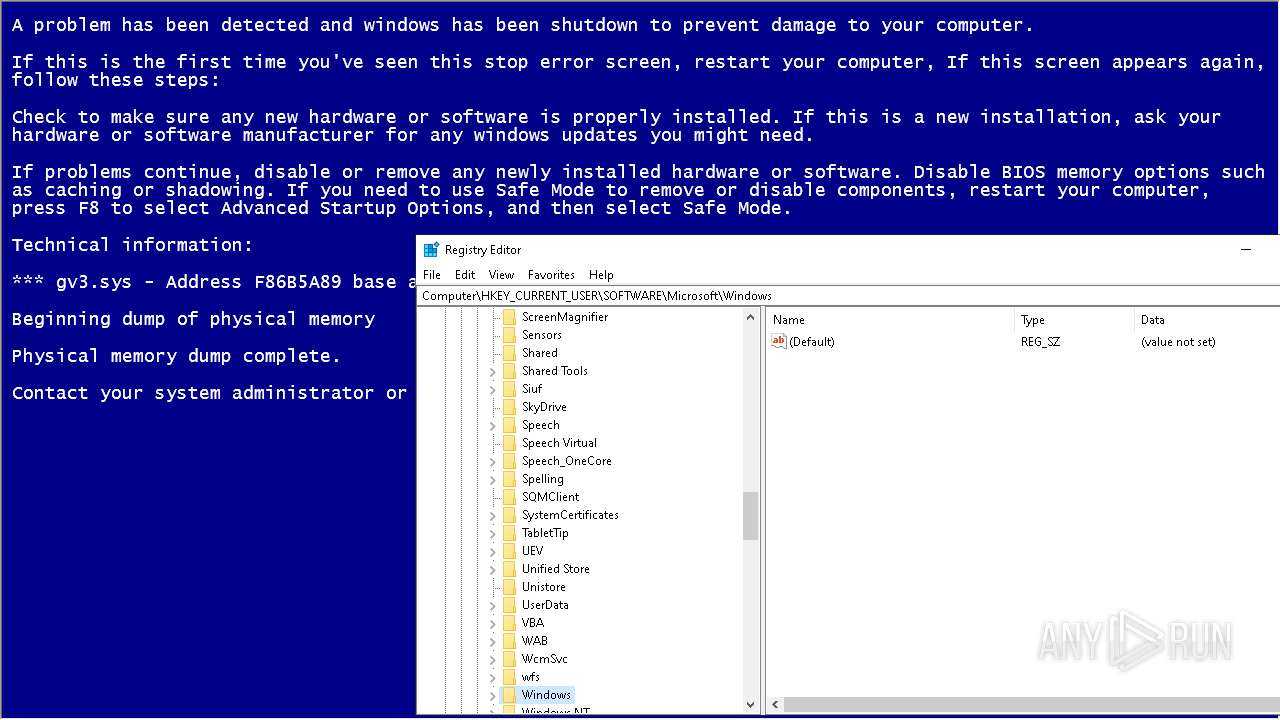Open the Edit menu
Image resolution: width=1280 pixels, height=720 pixels.
[x=465, y=275]
